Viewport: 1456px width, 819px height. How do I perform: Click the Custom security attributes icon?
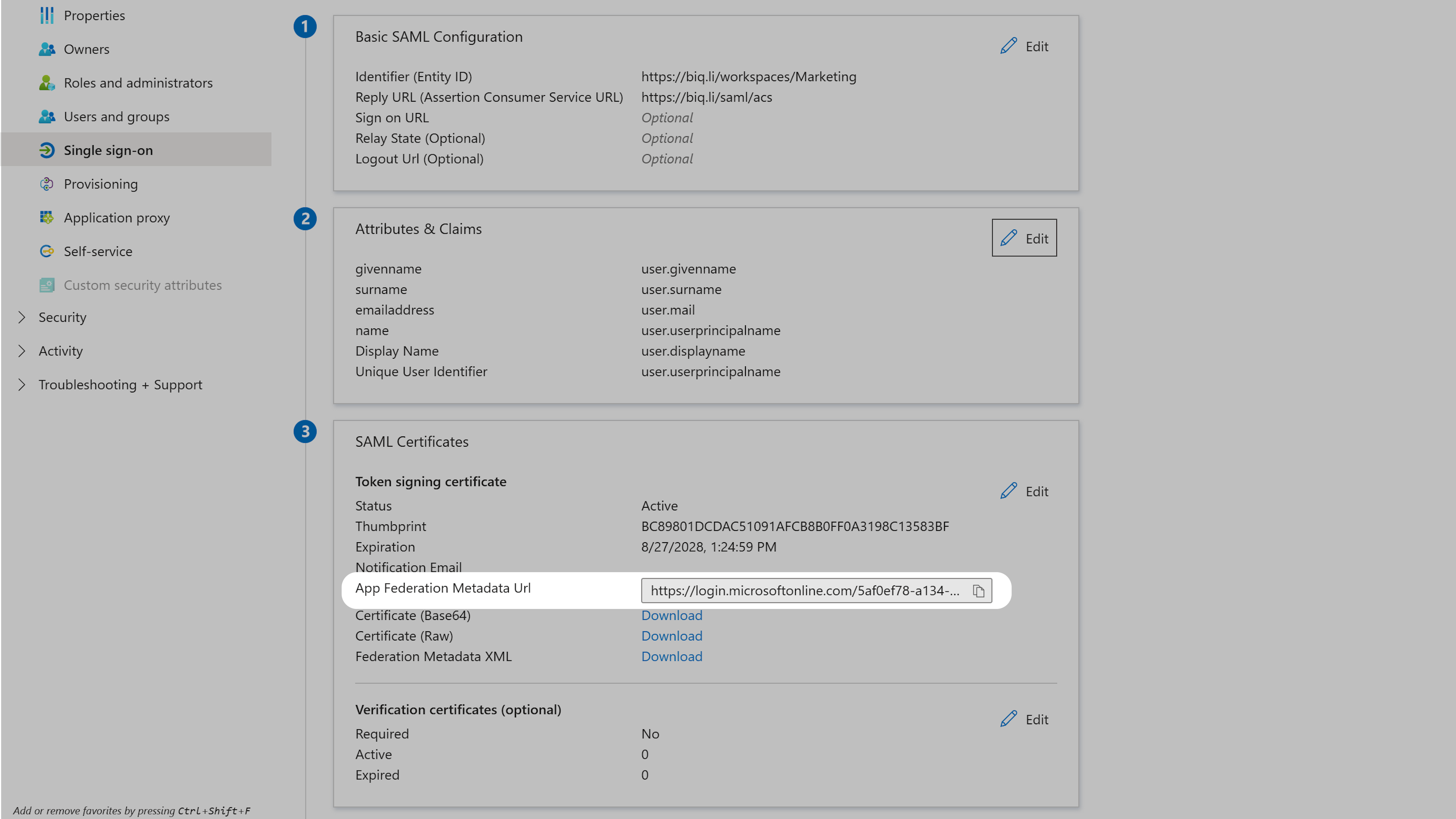[47, 285]
